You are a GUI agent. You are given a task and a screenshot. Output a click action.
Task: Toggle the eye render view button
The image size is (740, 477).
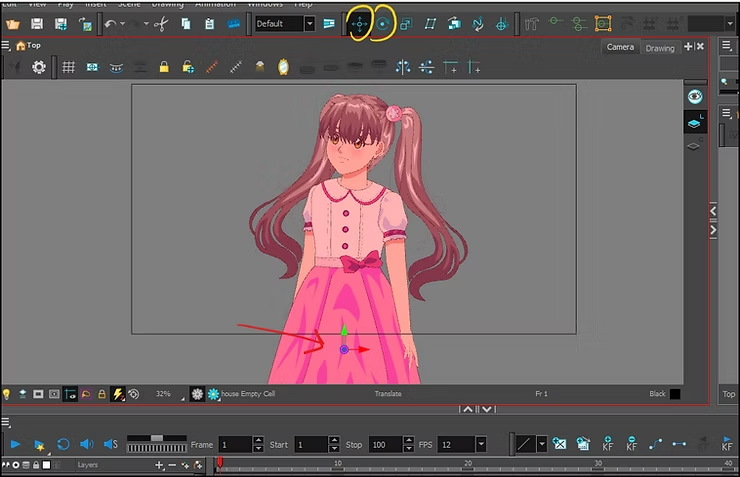click(695, 97)
